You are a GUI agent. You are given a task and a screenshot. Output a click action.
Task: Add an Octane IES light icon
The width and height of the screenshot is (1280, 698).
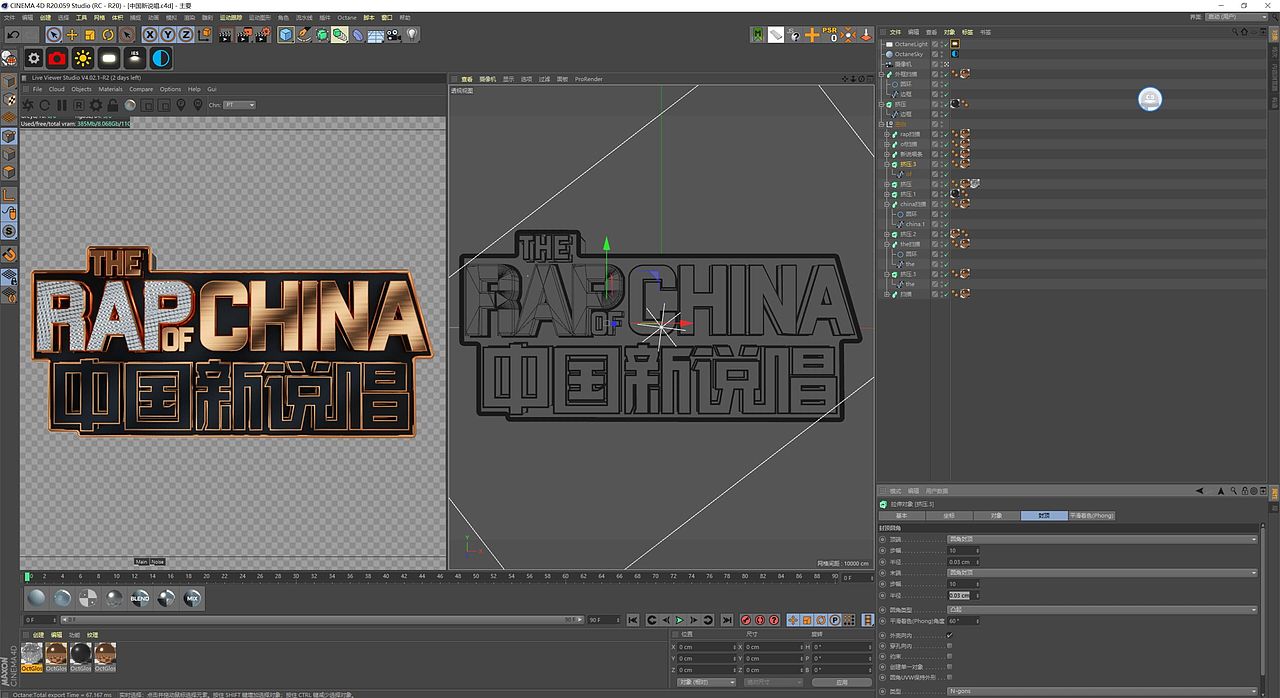(135, 59)
